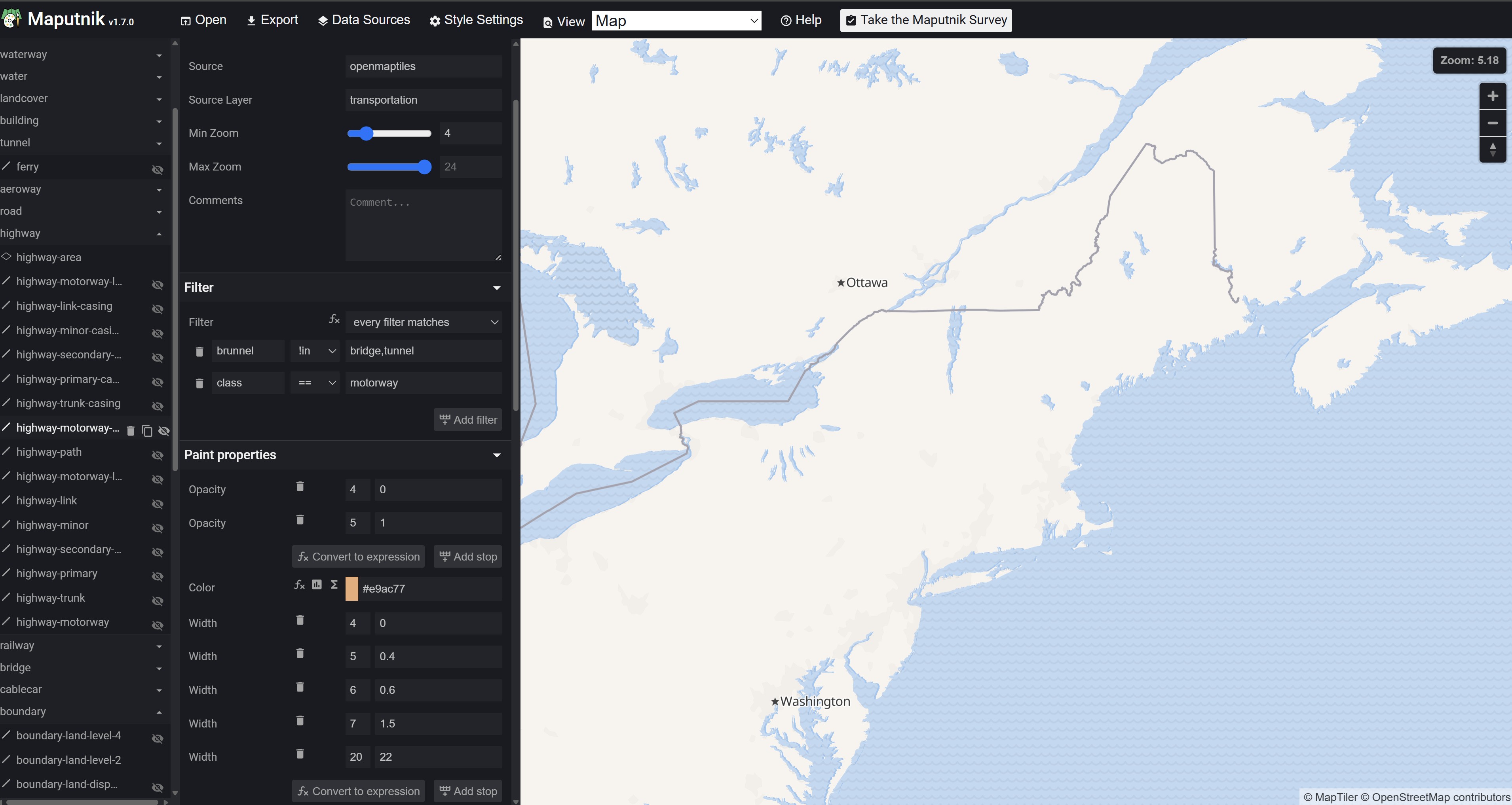Delete the class filter row
Screen dimensions: 1512x805
[199, 383]
